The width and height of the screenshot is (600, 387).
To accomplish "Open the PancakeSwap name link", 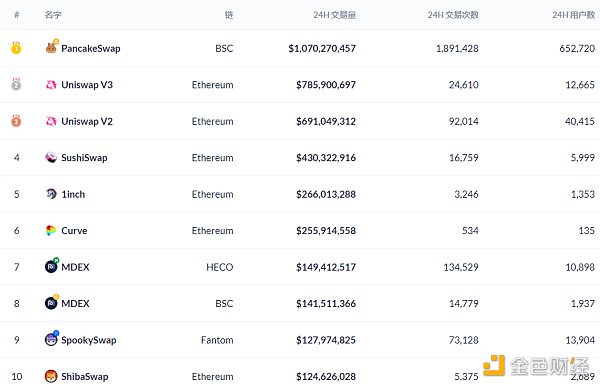I will click(91, 49).
